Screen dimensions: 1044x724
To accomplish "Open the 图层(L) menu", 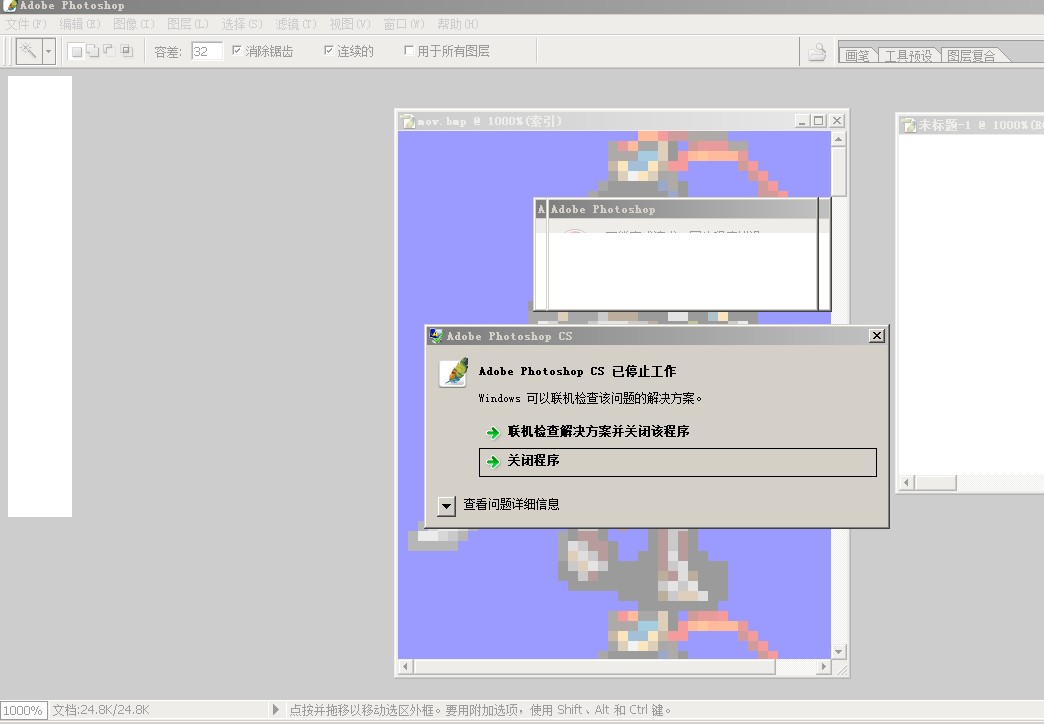I will [x=188, y=24].
